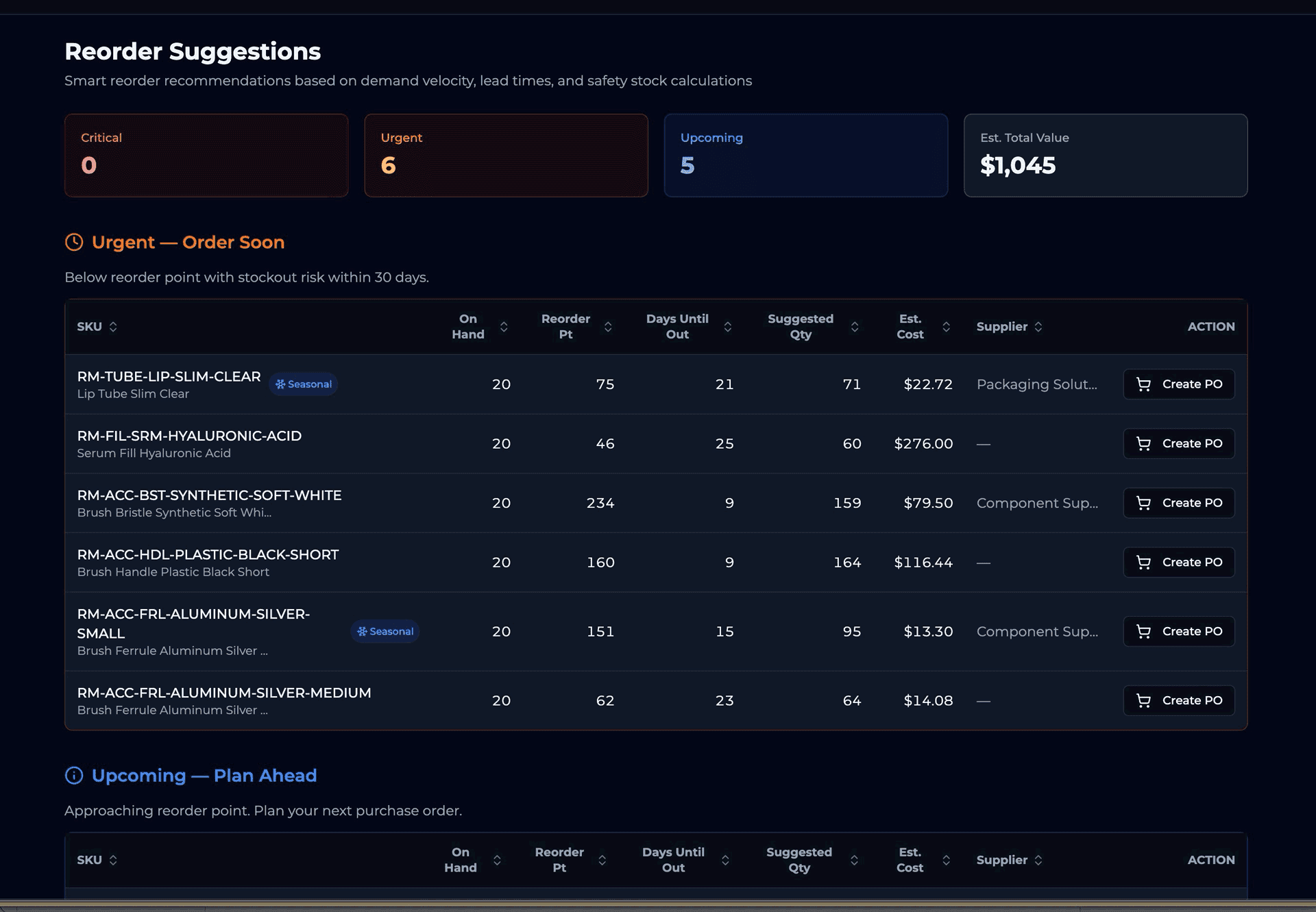This screenshot has width=1316, height=912.
Task: Create PO for Brush Ferrule Aluminum Silver Small
Action: pyautogui.click(x=1178, y=631)
